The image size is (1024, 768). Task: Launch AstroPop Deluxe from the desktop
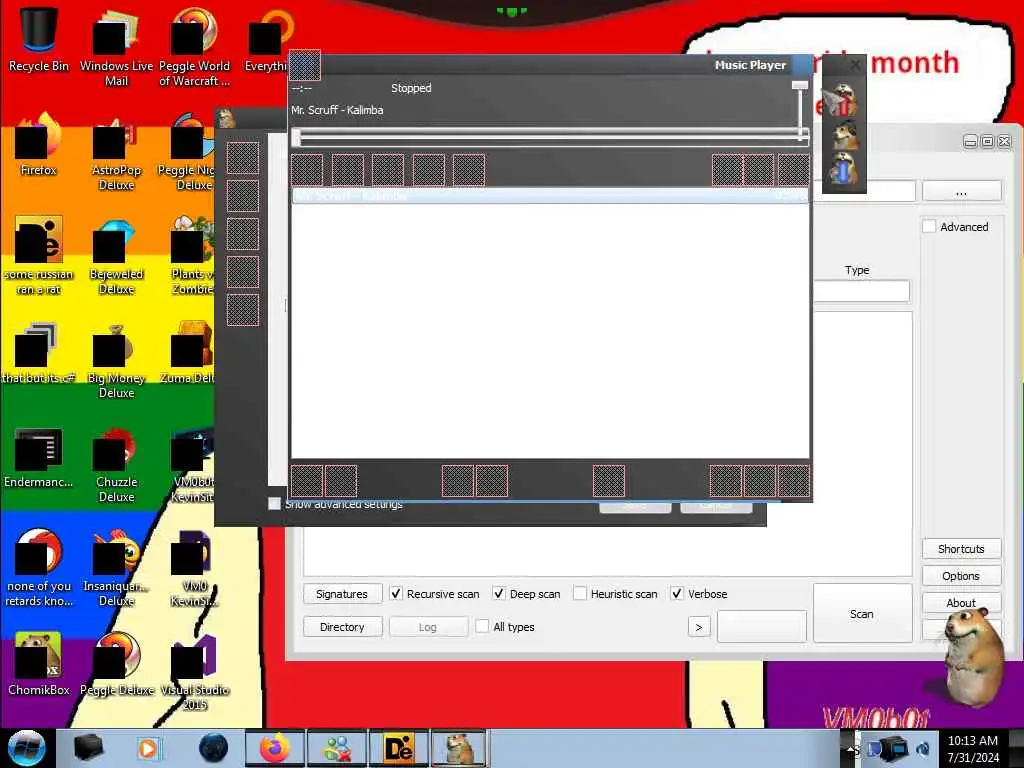coord(116,152)
